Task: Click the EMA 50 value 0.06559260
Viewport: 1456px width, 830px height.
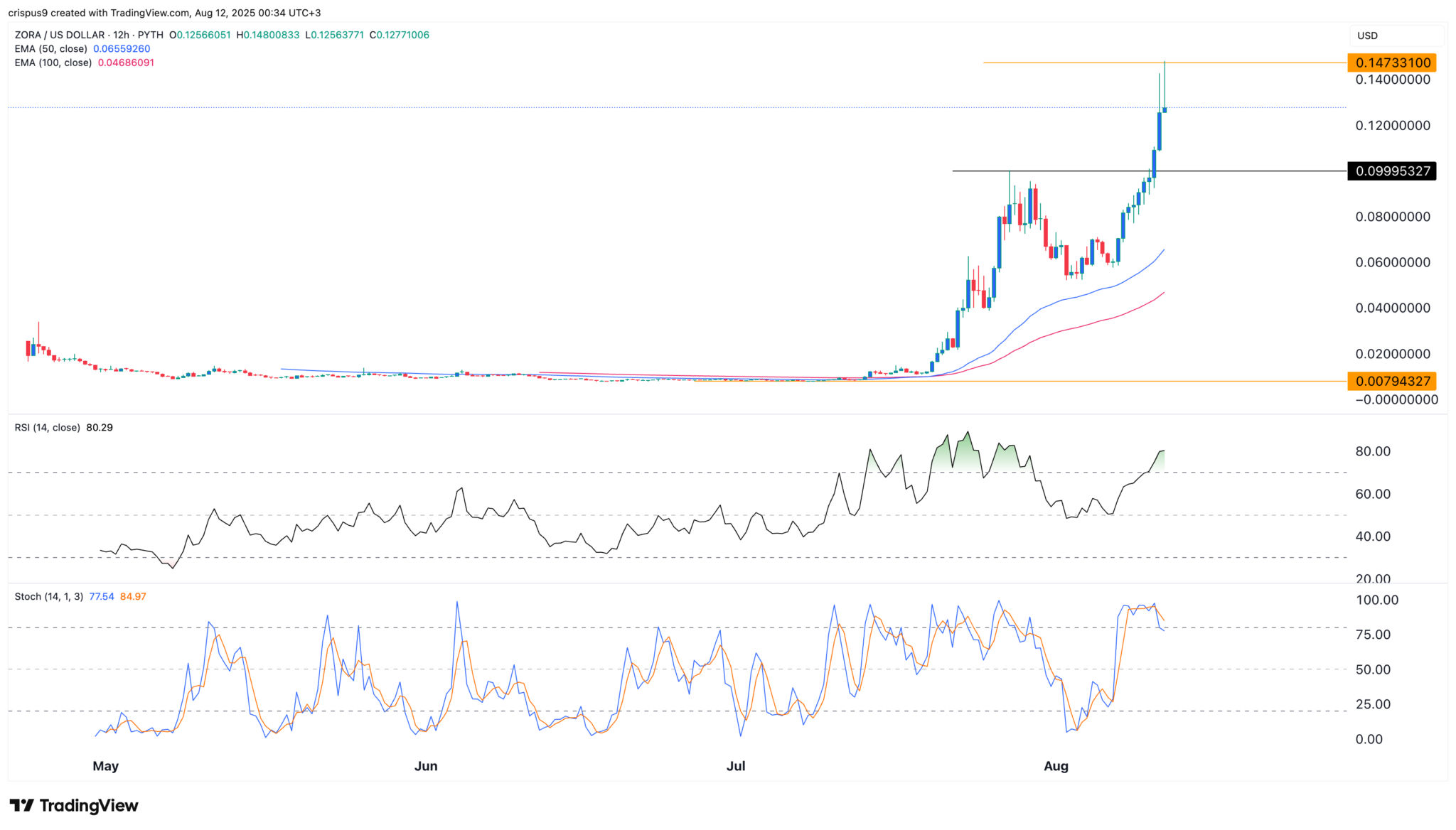Action: click(x=122, y=49)
